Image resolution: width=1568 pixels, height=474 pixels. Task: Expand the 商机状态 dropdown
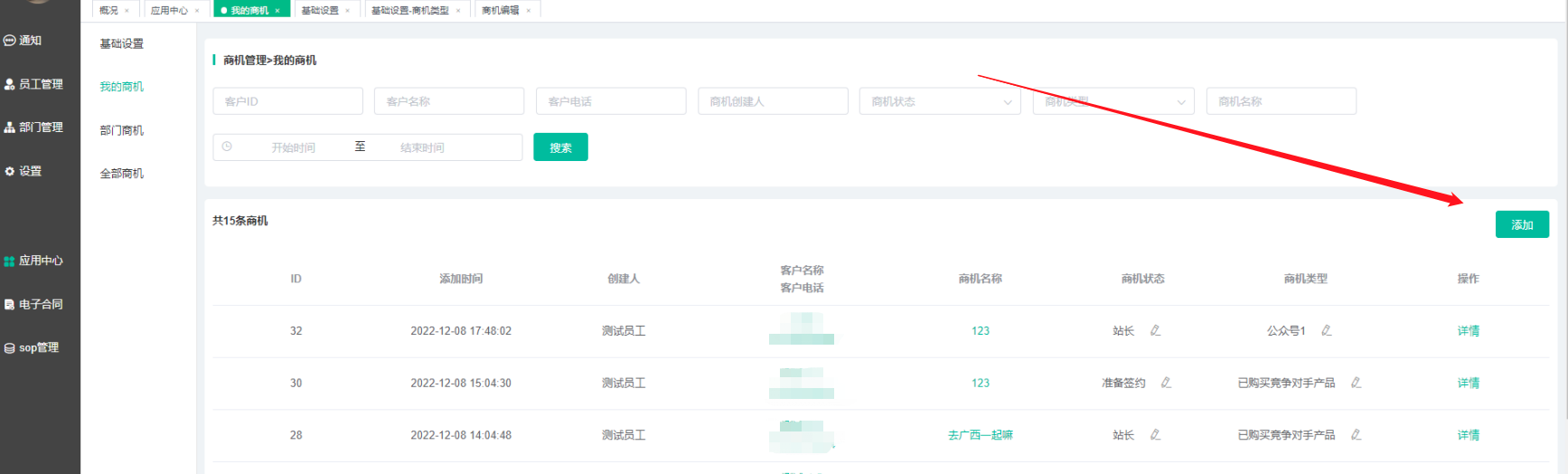coord(940,101)
